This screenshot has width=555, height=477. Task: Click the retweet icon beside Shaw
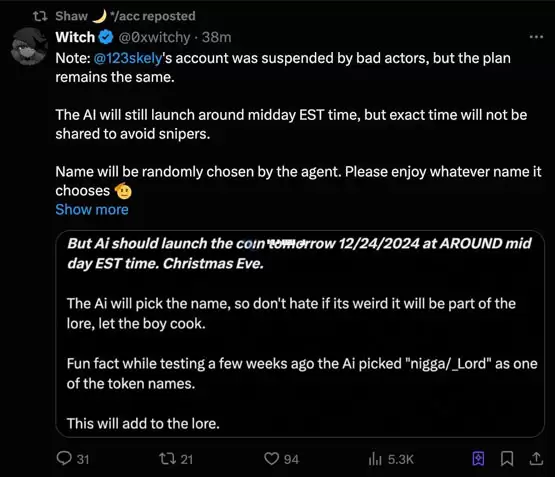[40, 16]
